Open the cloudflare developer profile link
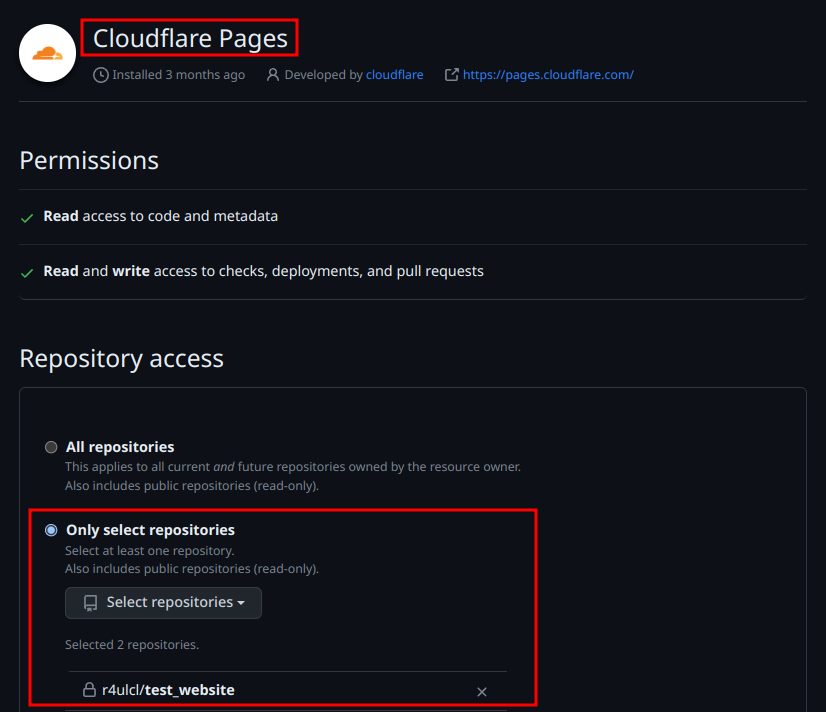Image resolution: width=826 pixels, height=712 pixels. coord(394,74)
